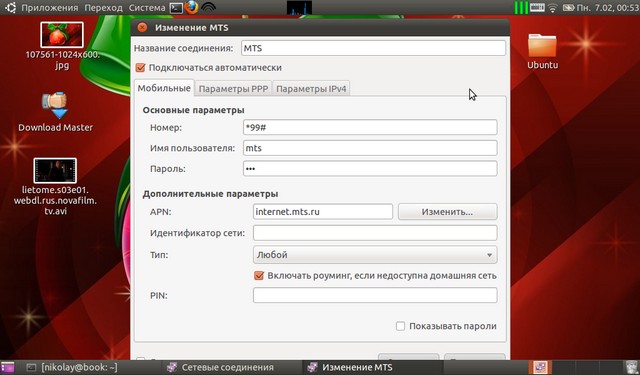Switch to the Мобильные tab
The height and width of the screenshot is (375, 640).
[164, 88]
